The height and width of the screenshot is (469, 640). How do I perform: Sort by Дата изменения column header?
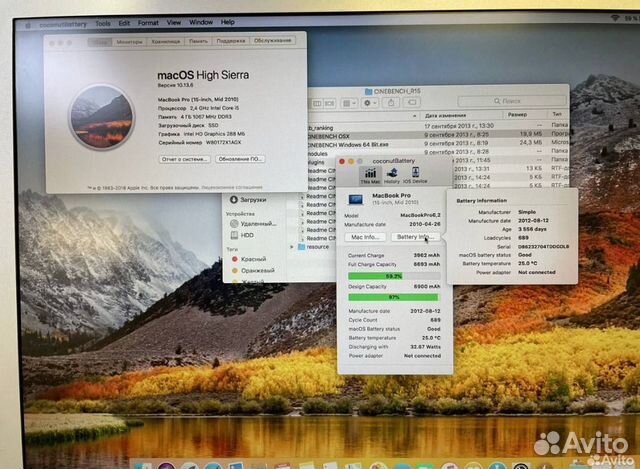tap(445, 116)
